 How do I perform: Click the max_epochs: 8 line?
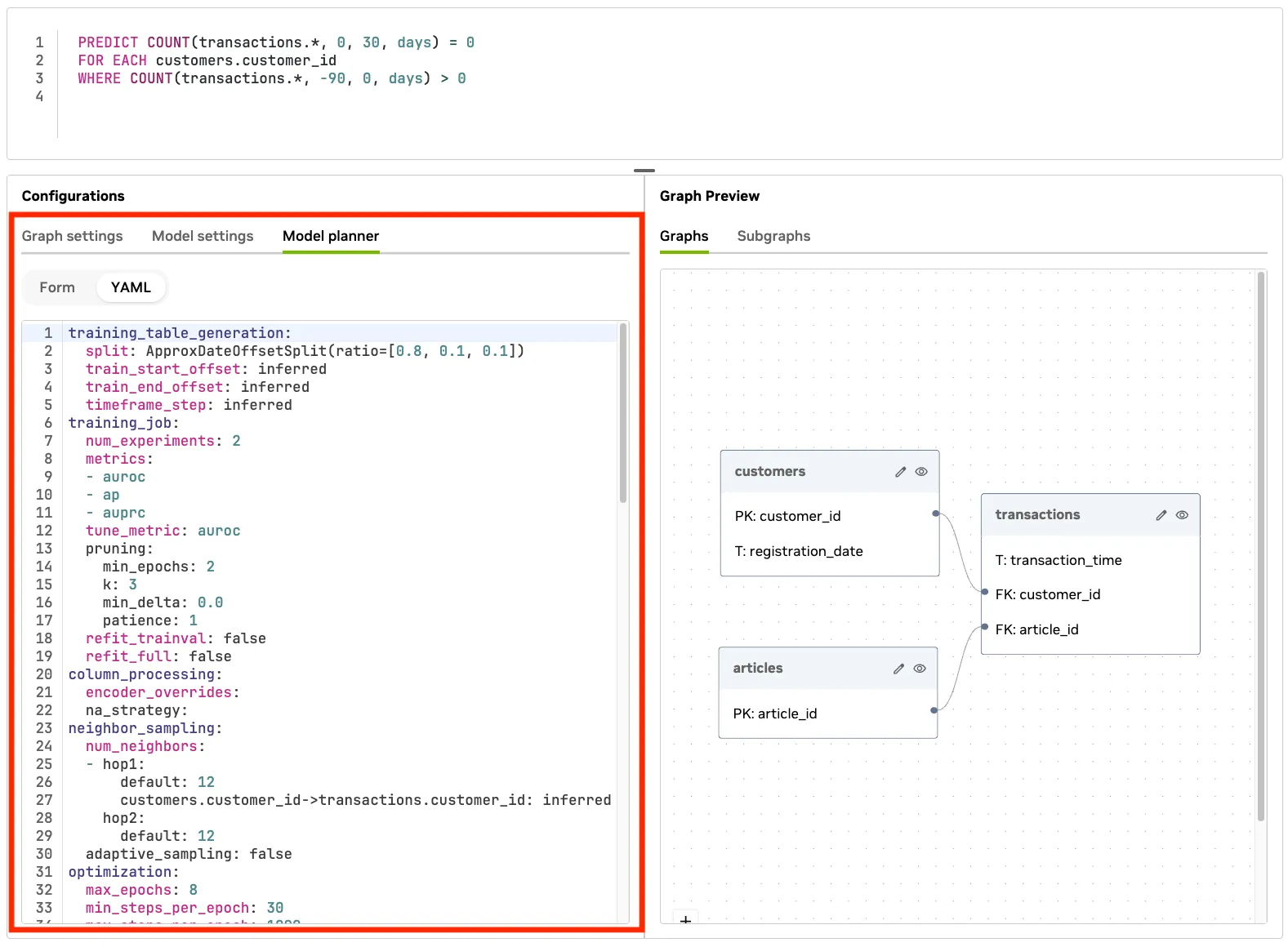(141, 890)
